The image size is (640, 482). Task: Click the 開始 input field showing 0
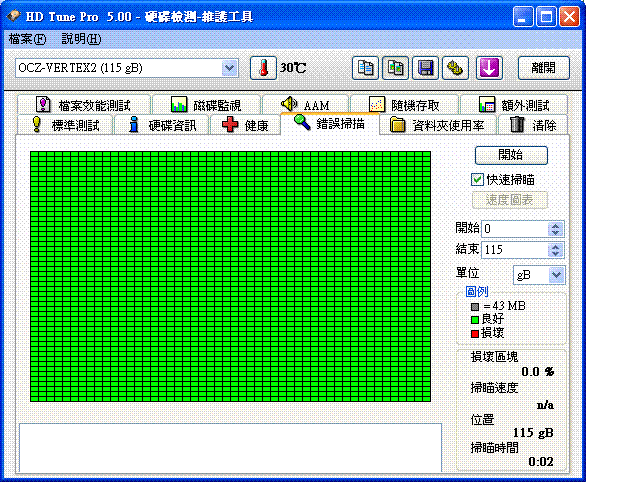point(515,229)
